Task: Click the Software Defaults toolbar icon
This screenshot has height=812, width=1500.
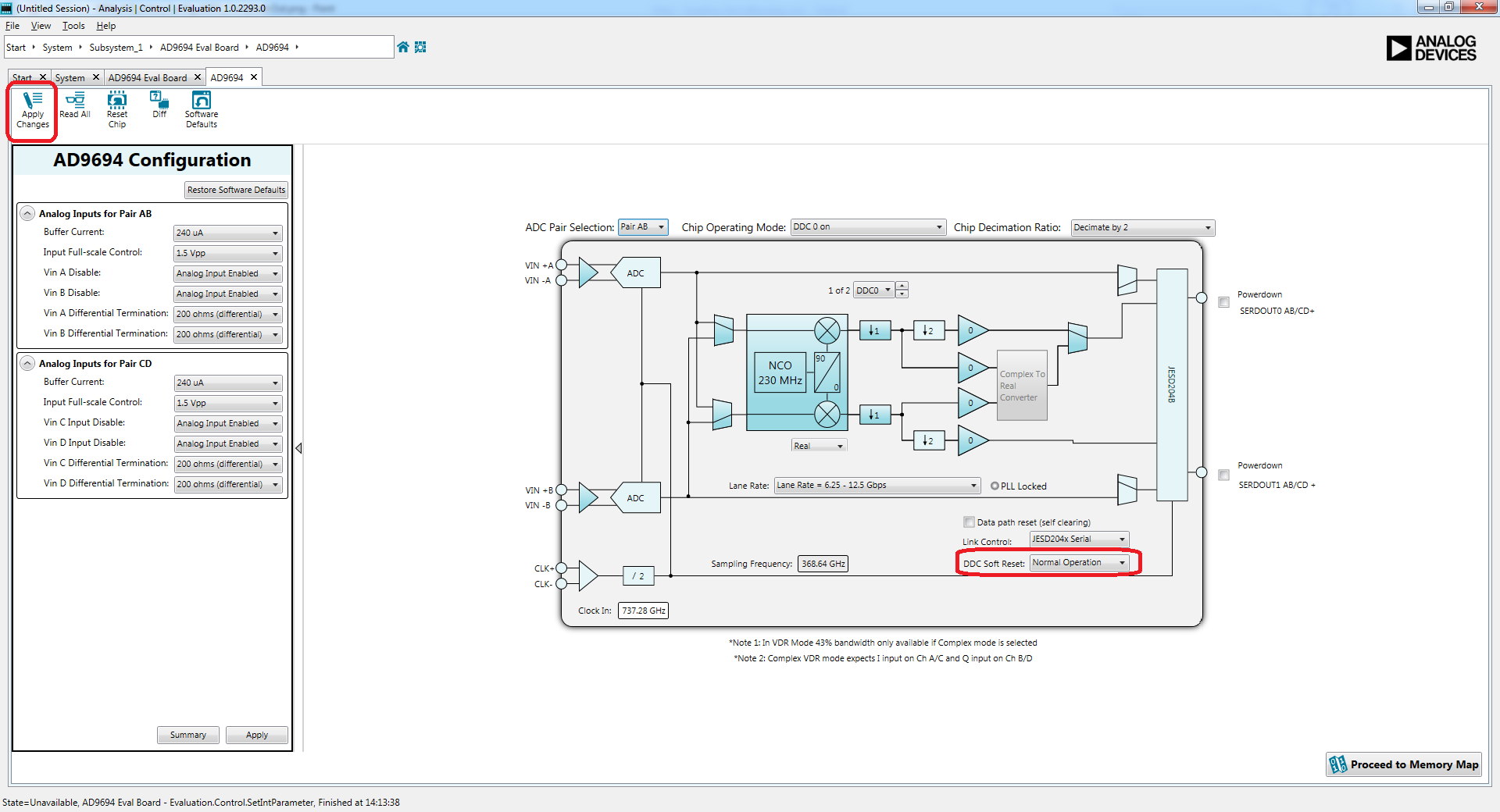Action: 201,109
